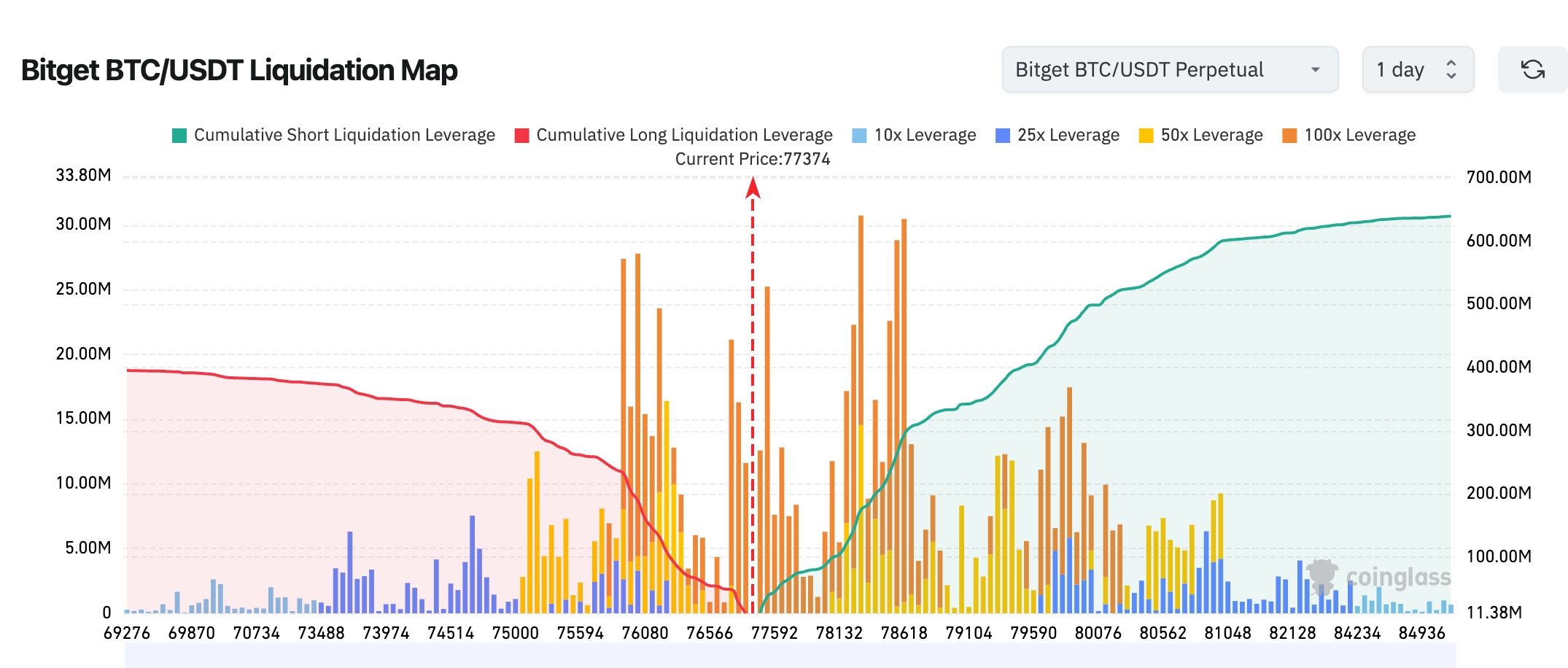Click the 79104 price axis label

[x=969, y=633]
